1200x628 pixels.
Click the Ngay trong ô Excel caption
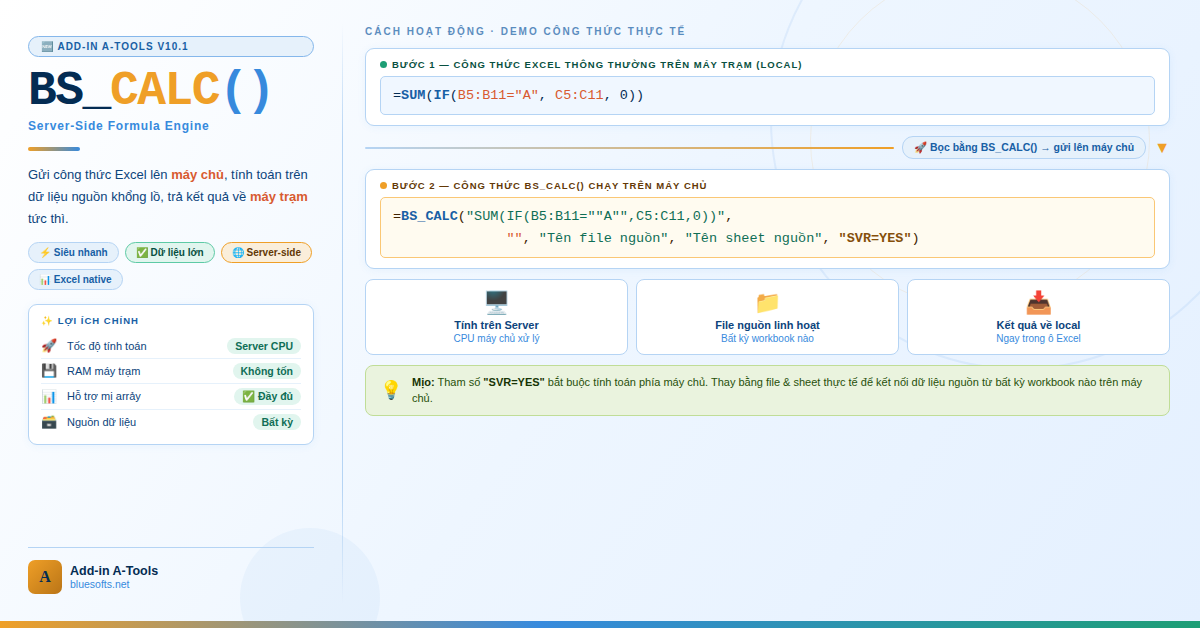(1038, 339)
